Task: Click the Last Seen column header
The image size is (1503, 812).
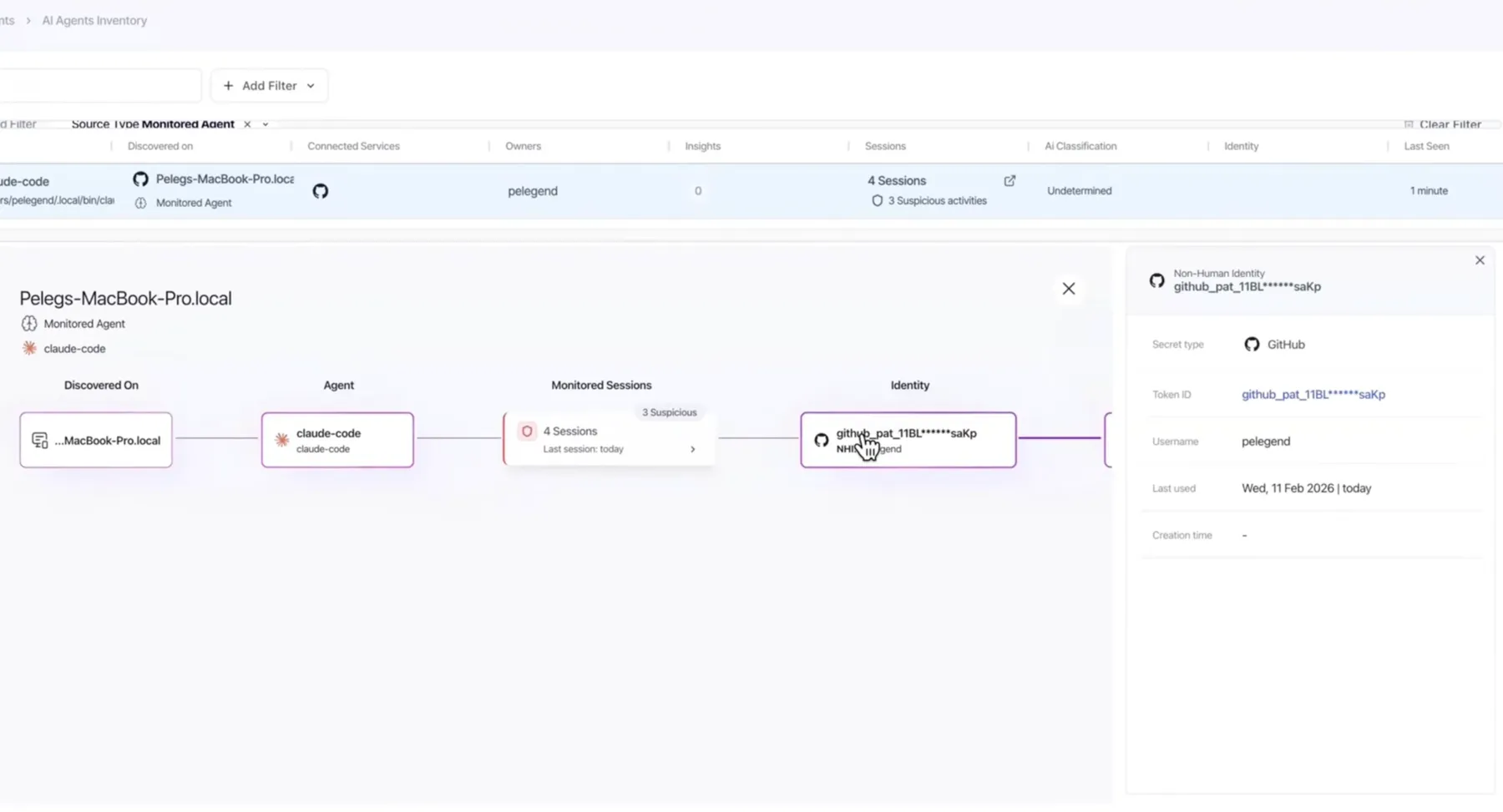Action: tap(1426, 146)
